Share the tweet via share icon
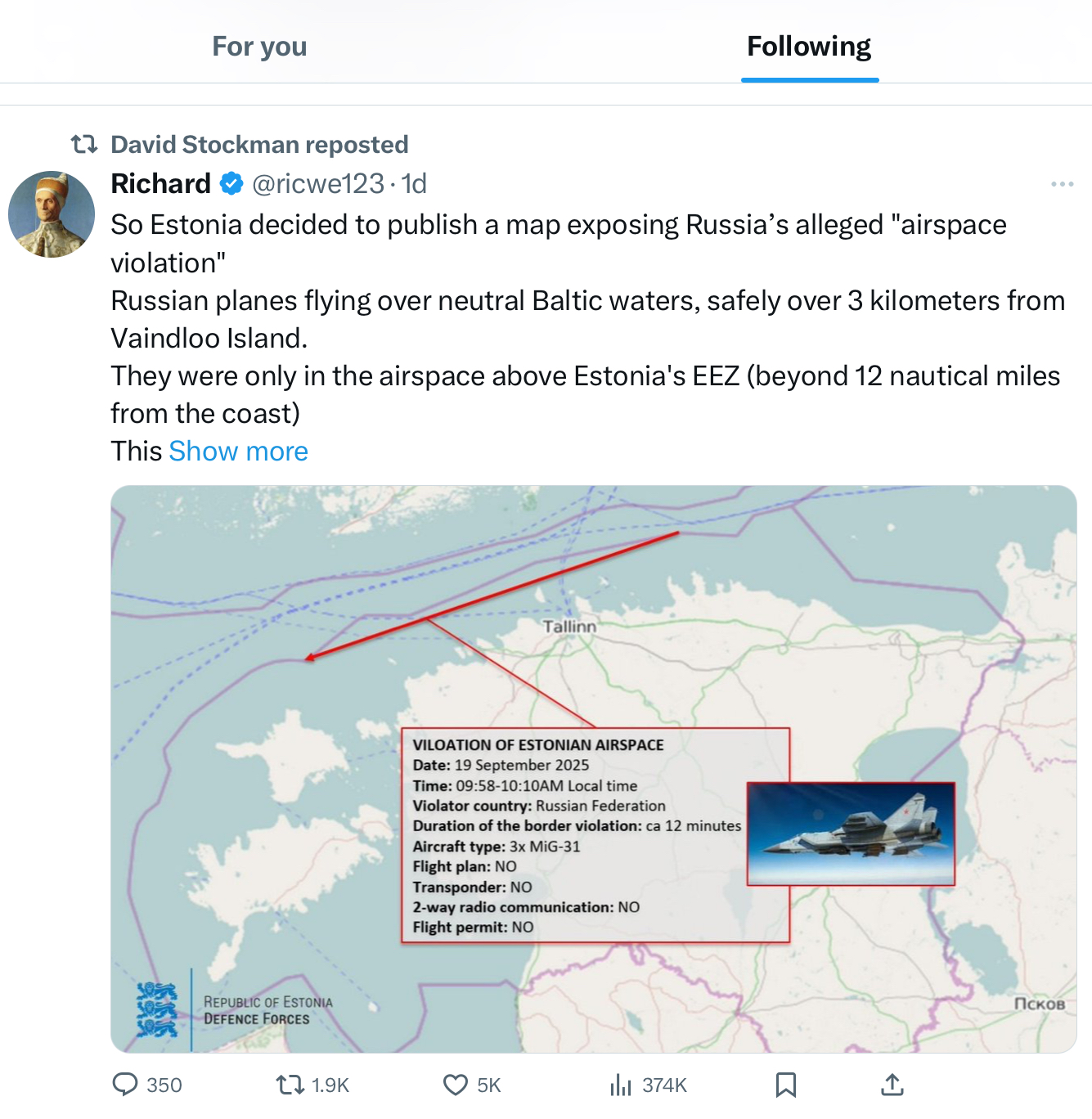The height and width of the screenshot is (1119, 1092). point(892,1085)
